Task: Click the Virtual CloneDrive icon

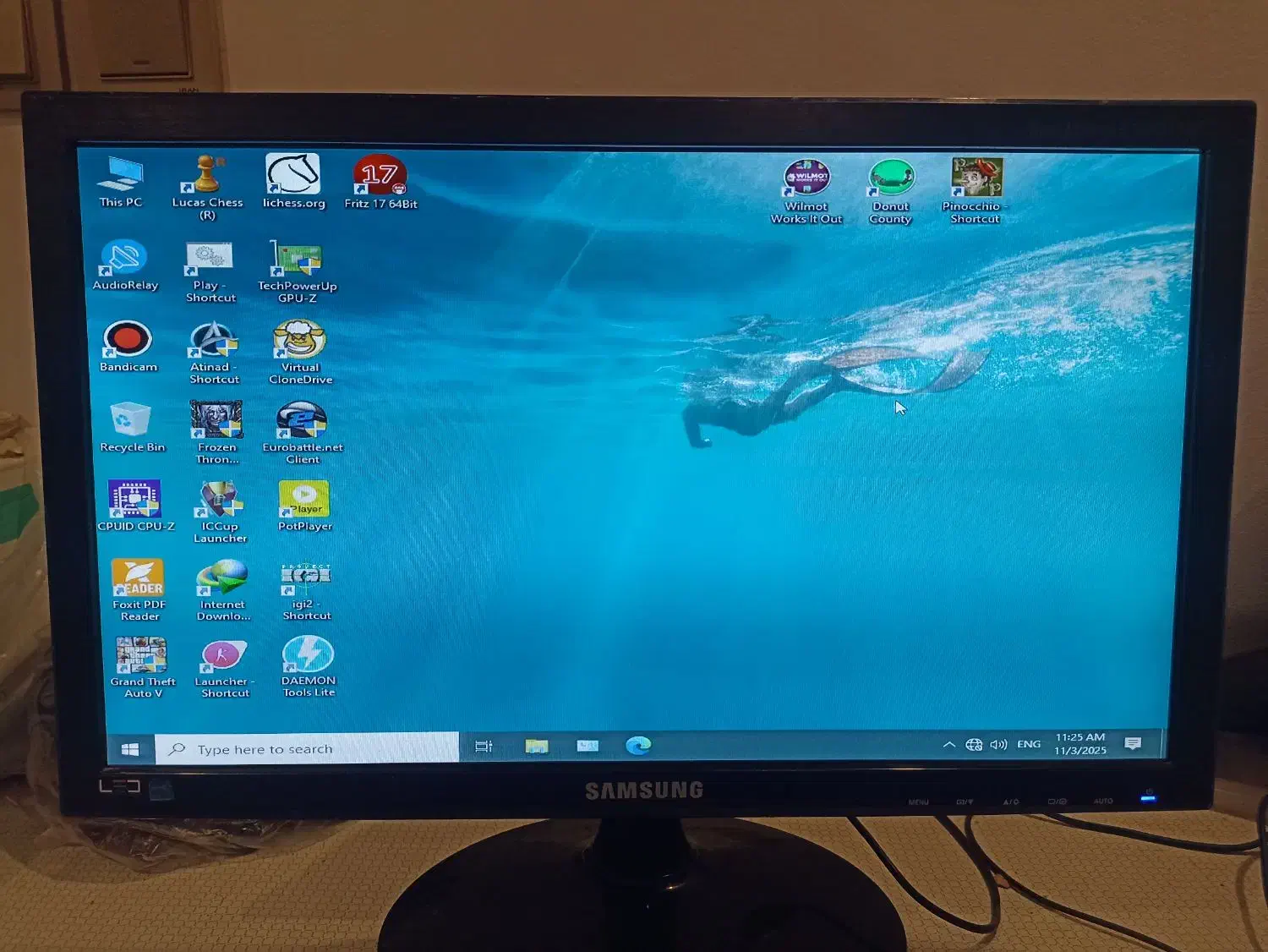Action: point(300,341)
